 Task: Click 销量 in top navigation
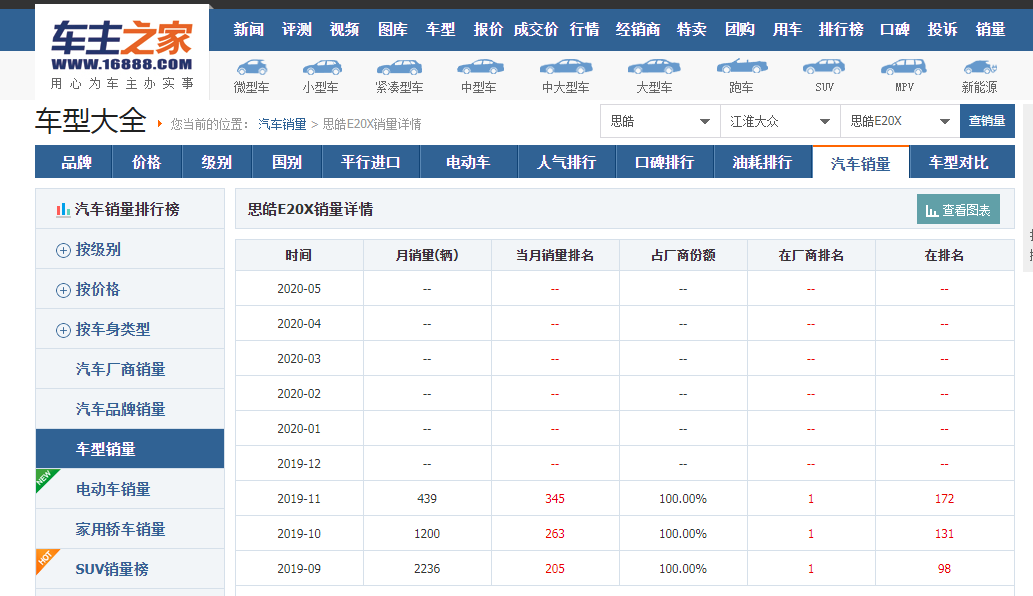point(990,30)
